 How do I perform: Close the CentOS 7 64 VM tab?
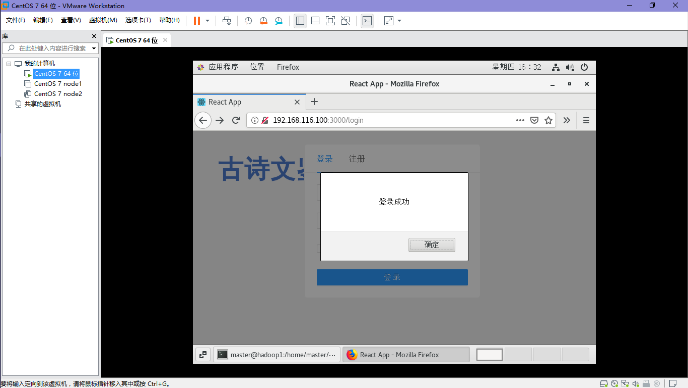[x=165, y=40]
